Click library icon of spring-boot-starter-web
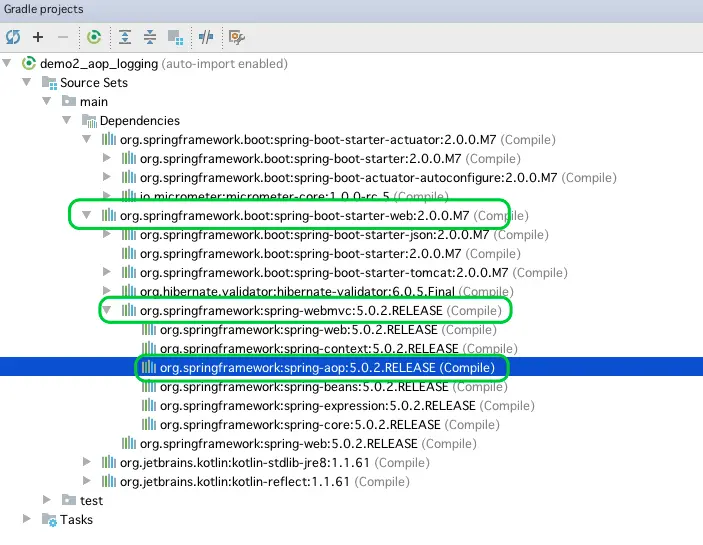 pos(108,215)
